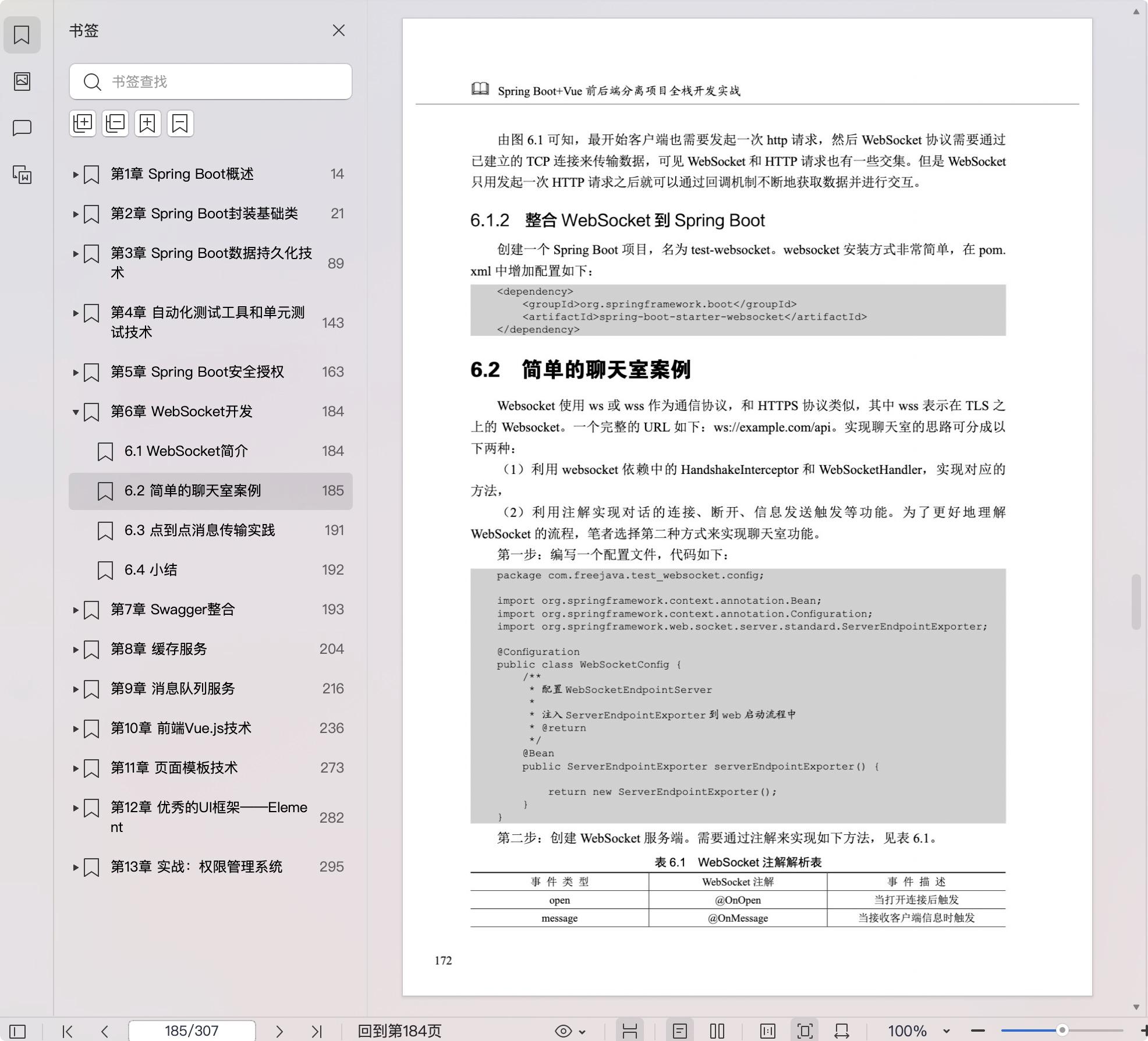Go to next page
This screenshot has height=1041, width=1148.
[x=279, y=1031]
